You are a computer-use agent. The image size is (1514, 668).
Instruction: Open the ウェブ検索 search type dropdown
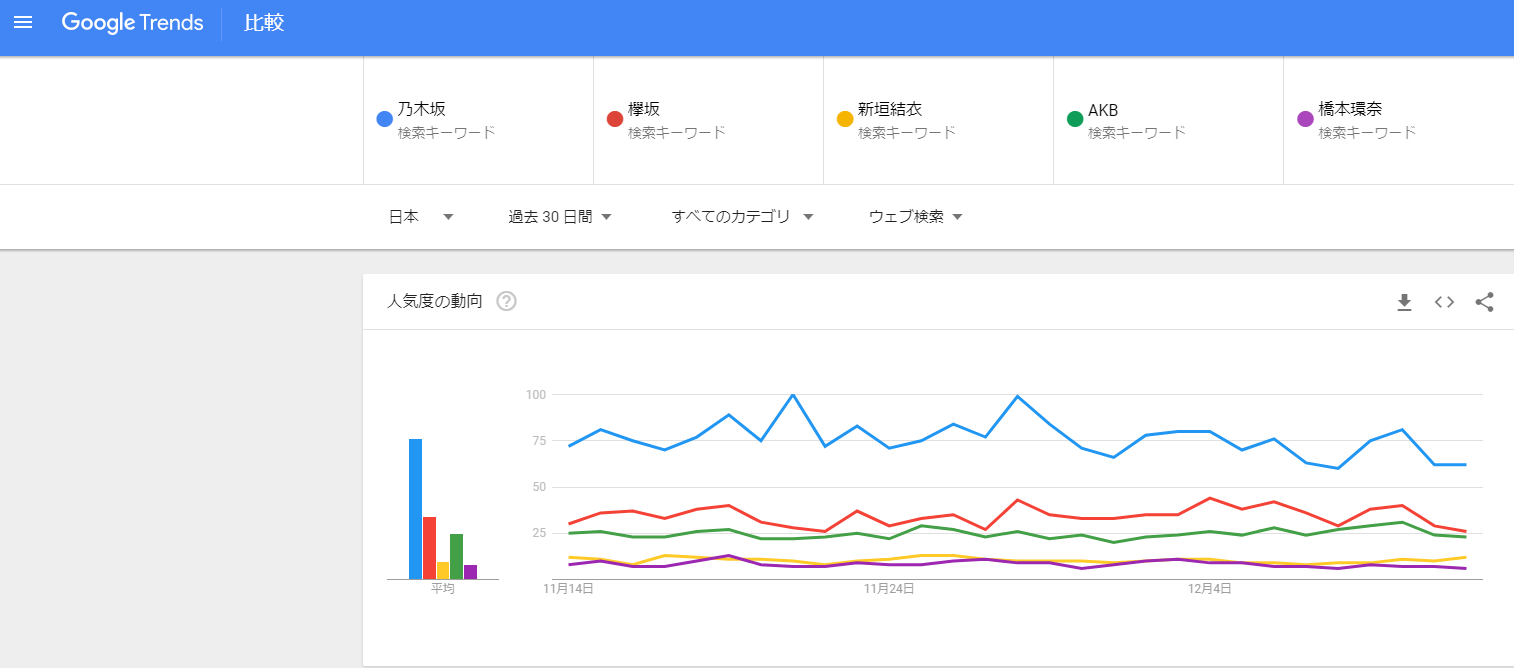[915, 217]
